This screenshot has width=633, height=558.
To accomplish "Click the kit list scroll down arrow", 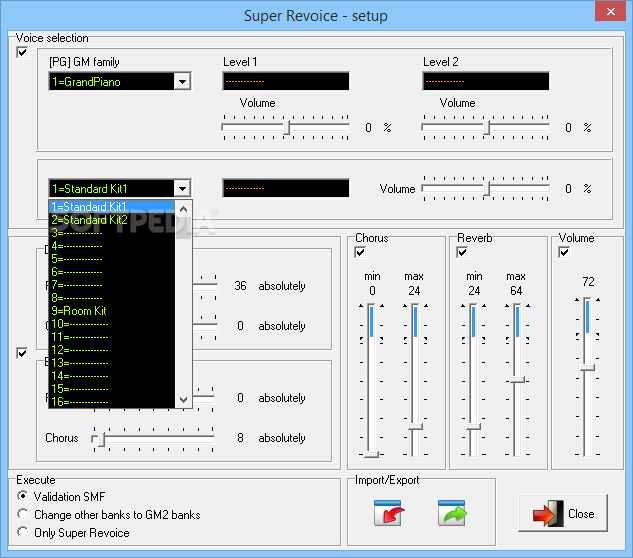I will coord(184,400).
